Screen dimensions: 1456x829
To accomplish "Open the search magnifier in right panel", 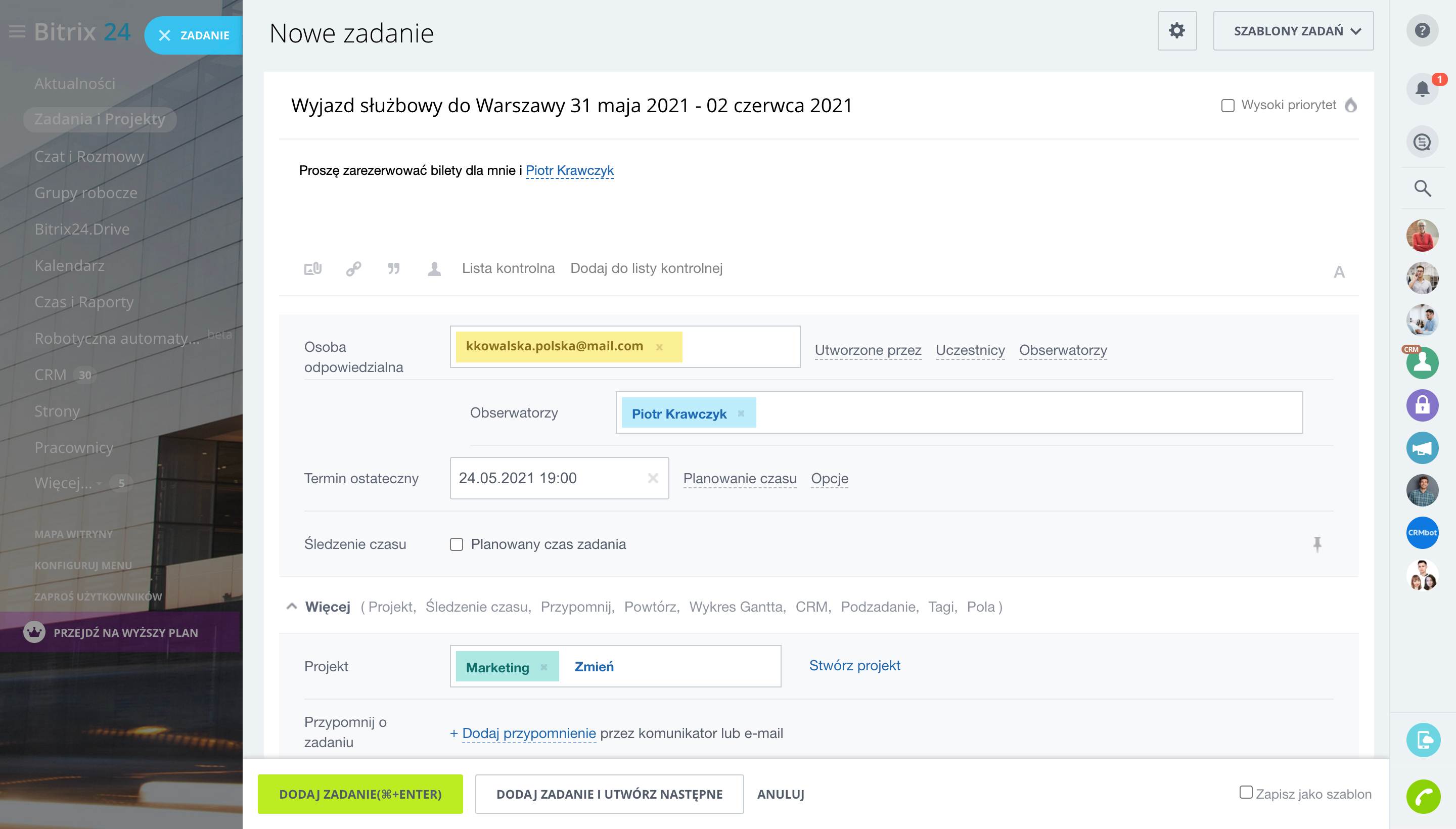I will [x=1422, y=188].
